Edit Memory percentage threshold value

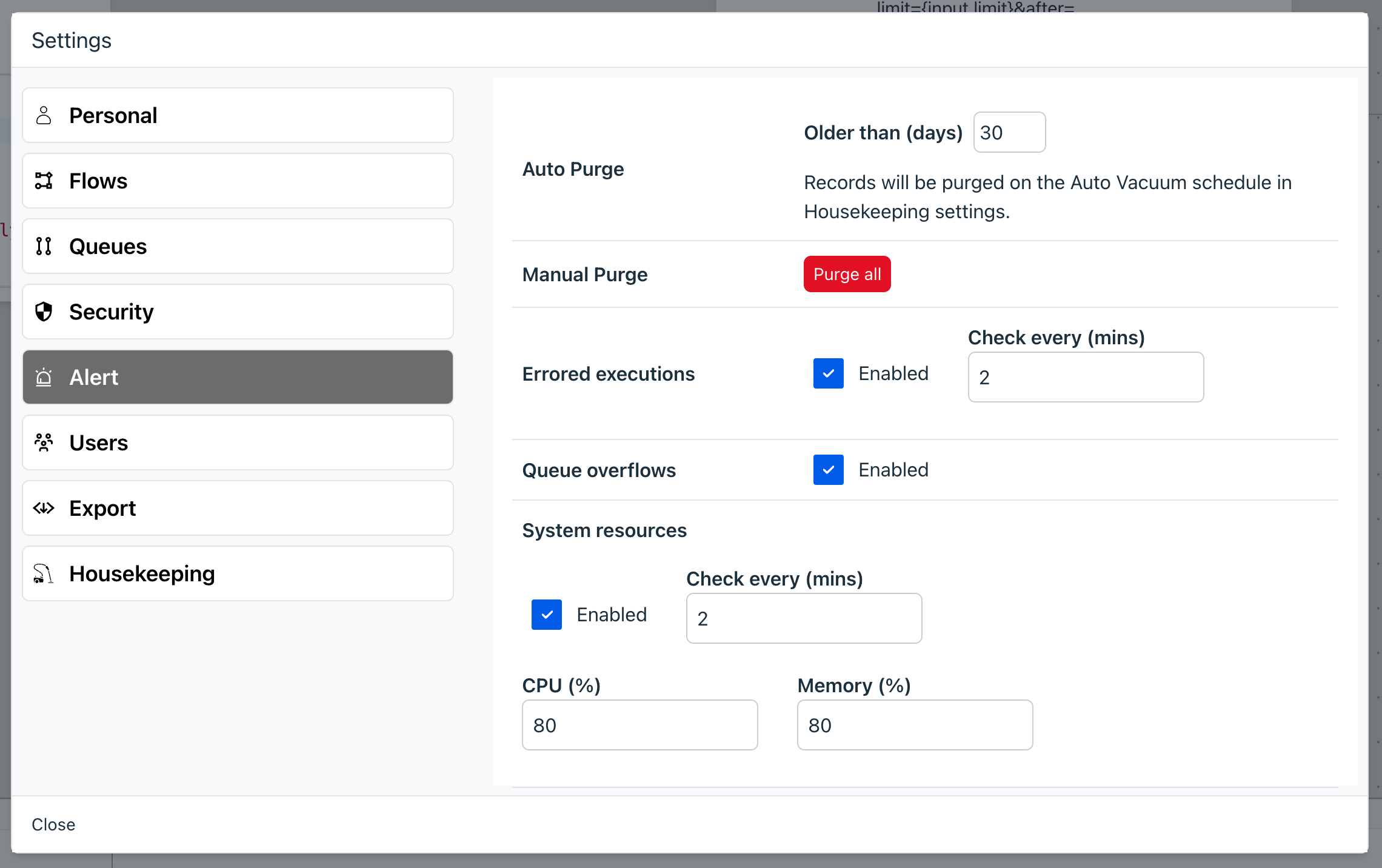click(913, 725)
